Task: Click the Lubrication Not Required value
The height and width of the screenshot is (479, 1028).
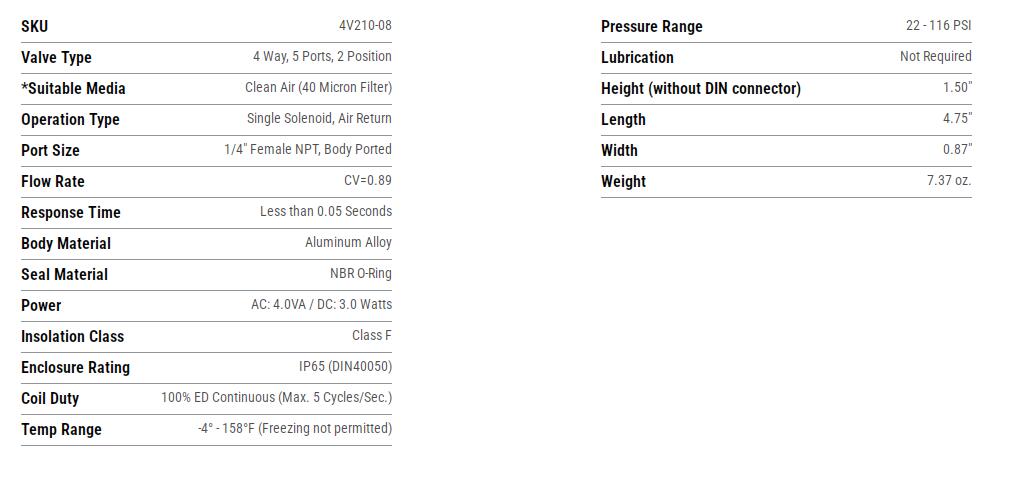Action: (x=935, y=57)
